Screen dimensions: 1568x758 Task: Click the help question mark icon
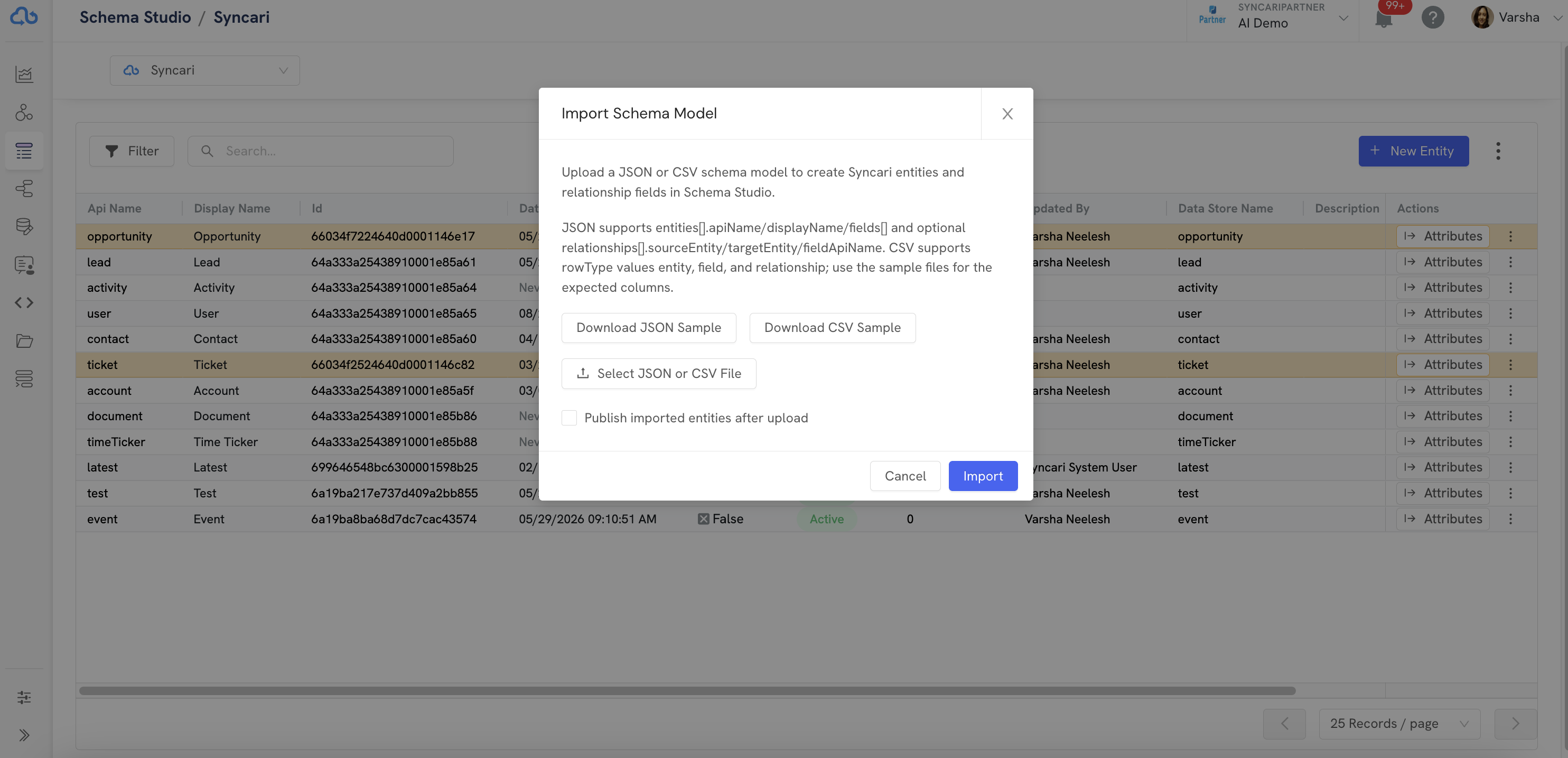tap(1433, 17)
